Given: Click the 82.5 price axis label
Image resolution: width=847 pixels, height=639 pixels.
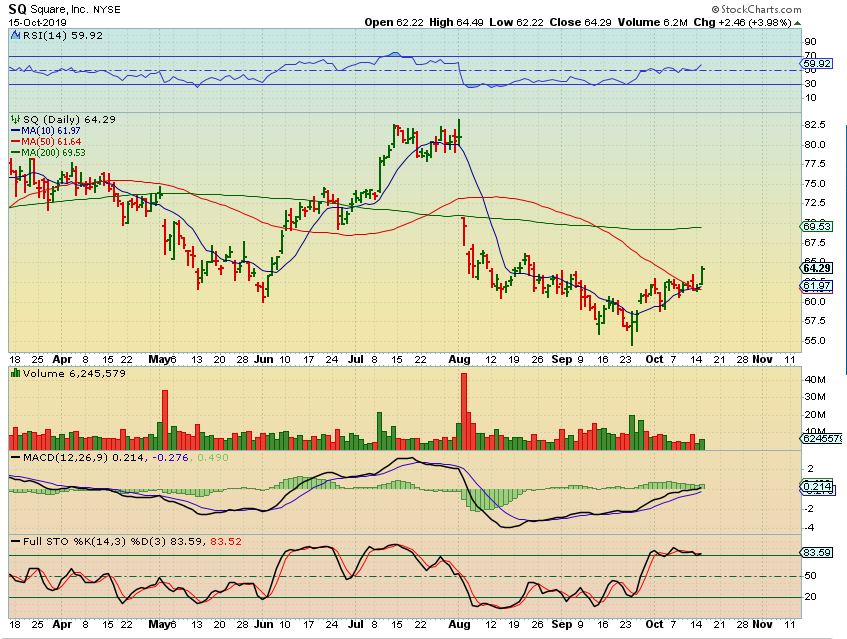Looking at the screenshot, I should (x=815, y=125).
